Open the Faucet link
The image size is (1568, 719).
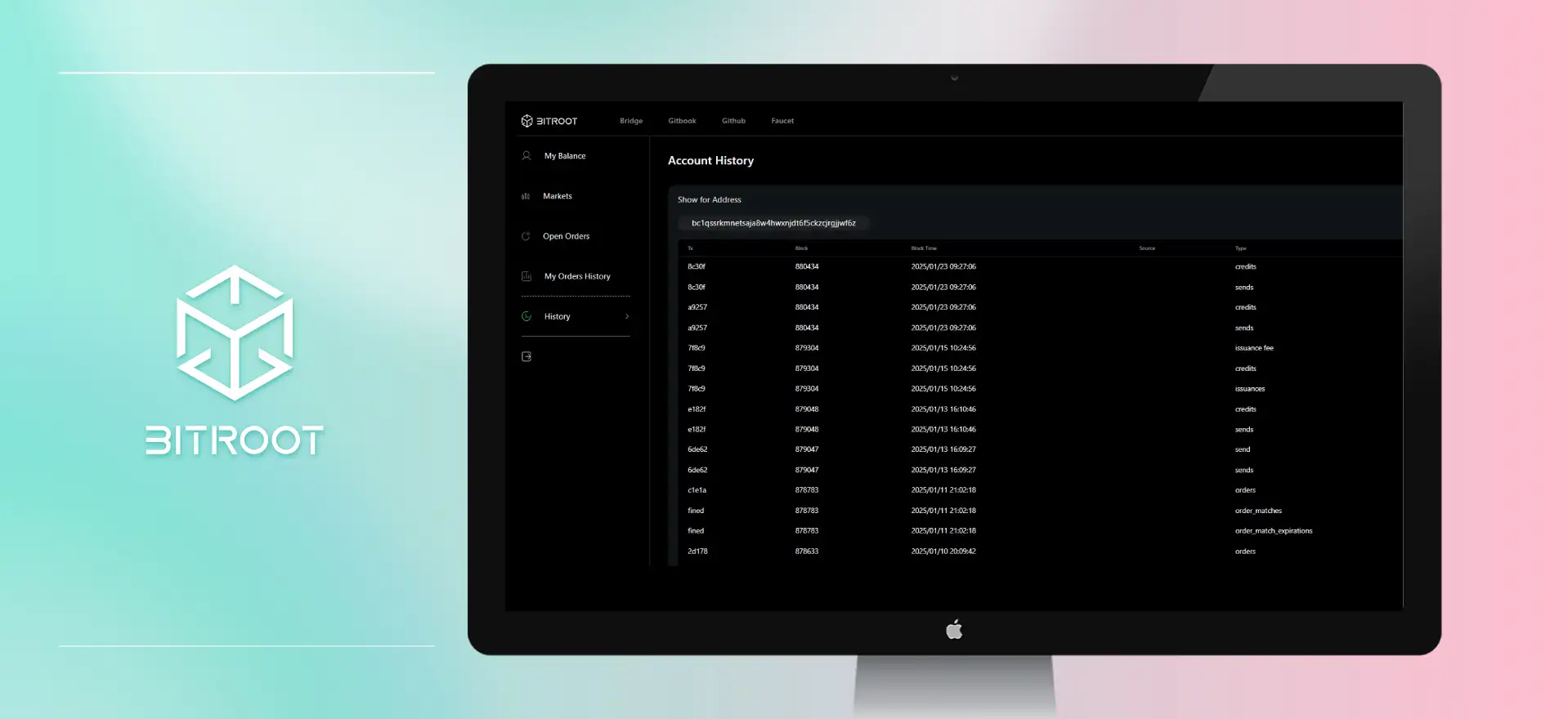(782, 121)
